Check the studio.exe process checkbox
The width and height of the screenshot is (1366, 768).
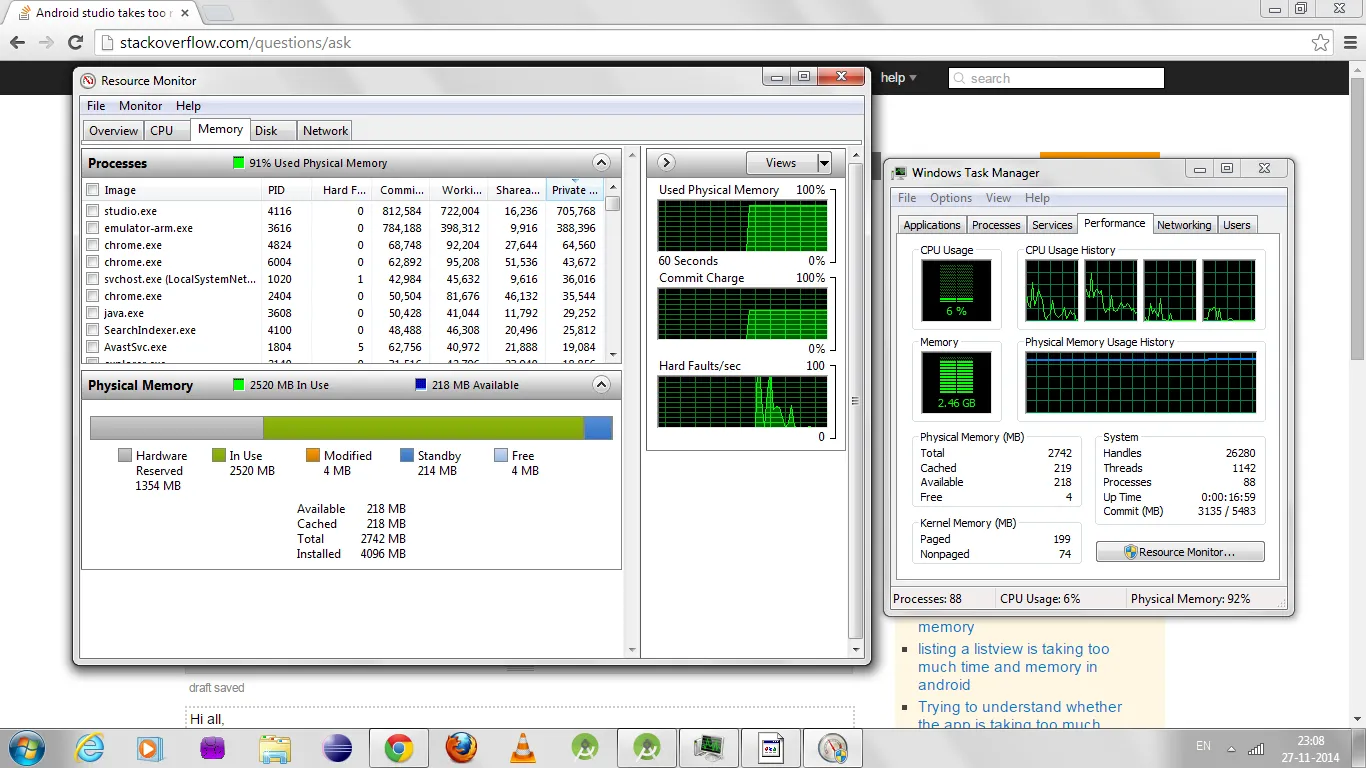coord(93,211)
